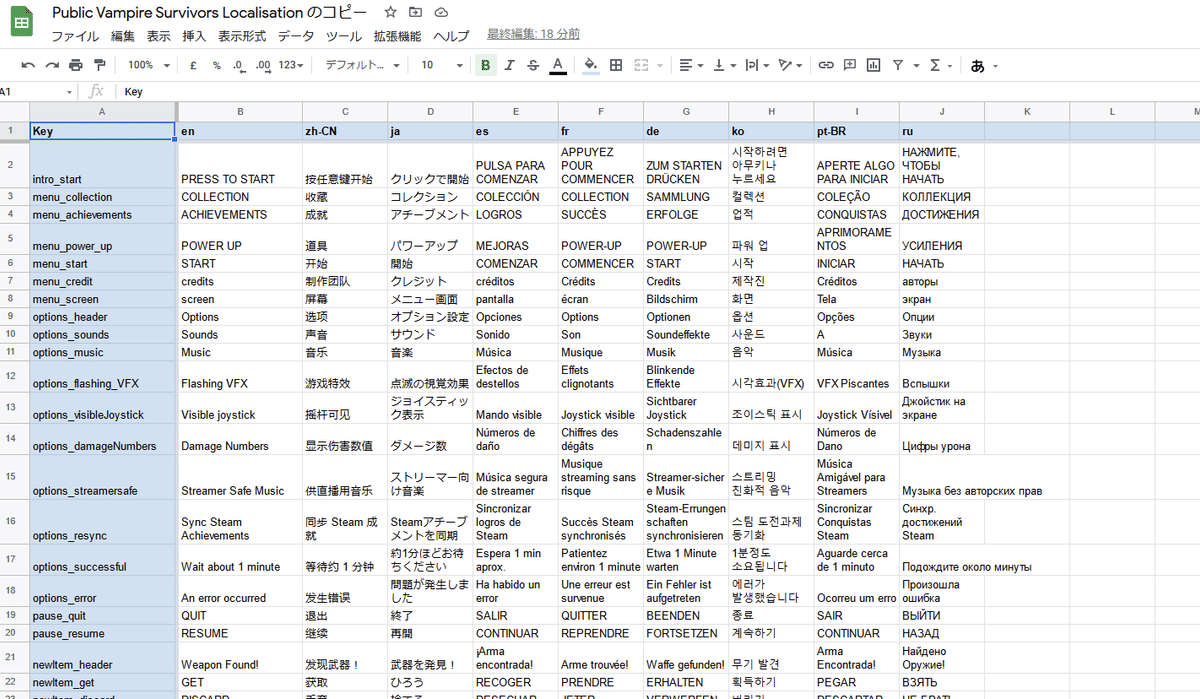1200x699 pixels.
Task: Print the spreadsheet
Action: tap(76, 65)
